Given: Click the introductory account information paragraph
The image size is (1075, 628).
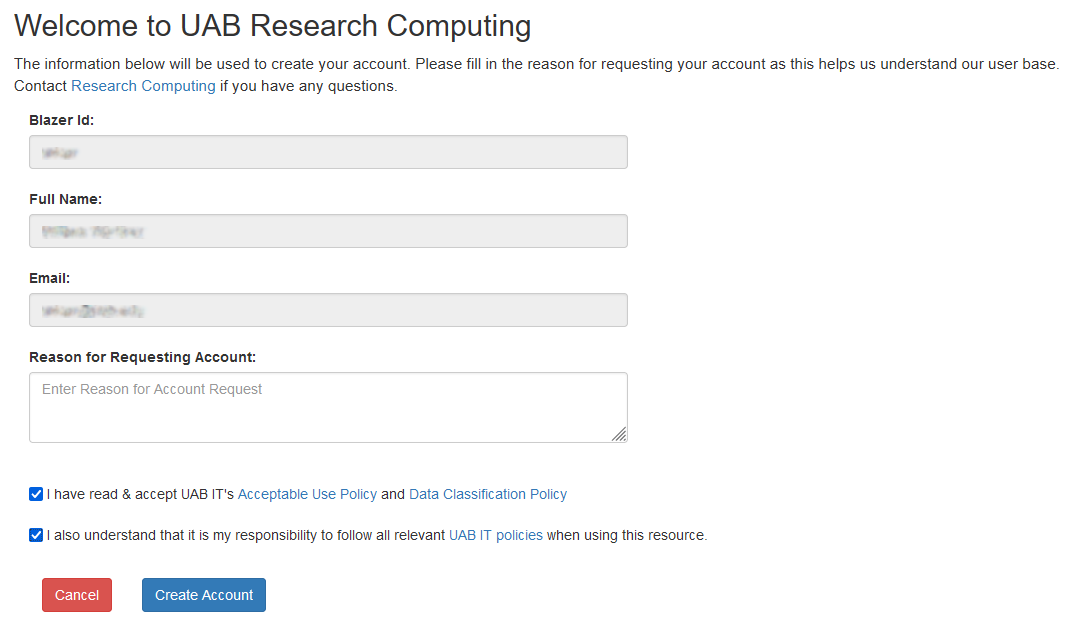Looking at the screenshot, I should pyautogui.click(x=535, y=64).
